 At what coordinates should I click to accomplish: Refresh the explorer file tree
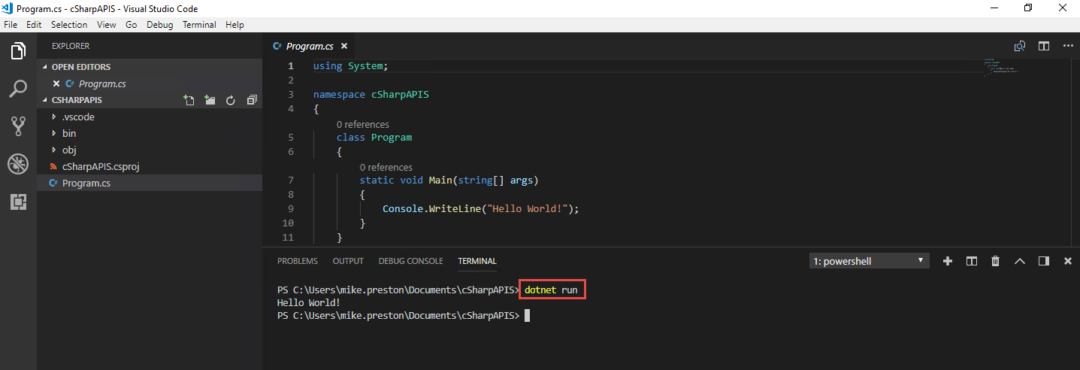[231, 100]
